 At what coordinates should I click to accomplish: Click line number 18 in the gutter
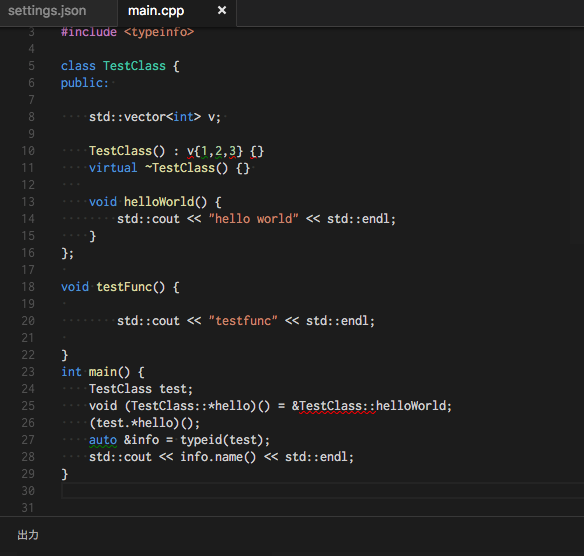pos(28,287)
